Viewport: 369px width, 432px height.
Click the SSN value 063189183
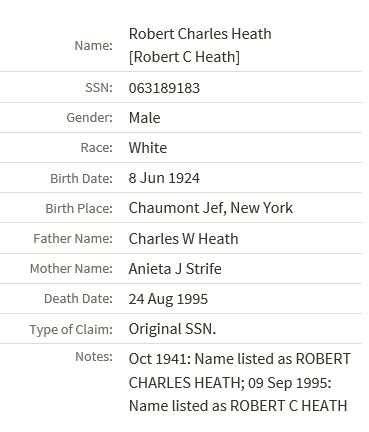click(x=164, y=88)
